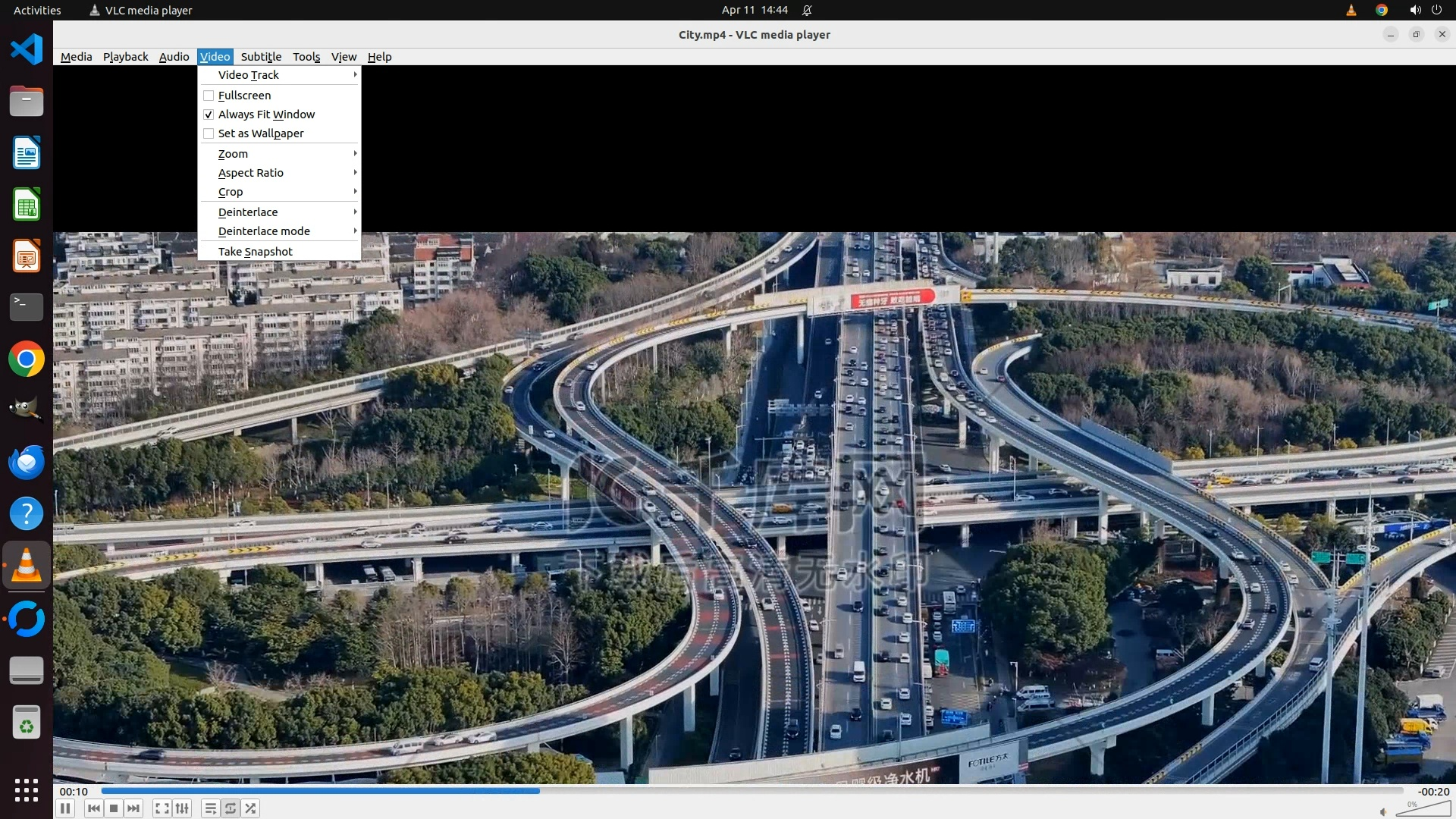This screenshot has width=1456, height=819.
Task: Enable Set as Wallpaper checkbox
Action: (x=209, y=133)
